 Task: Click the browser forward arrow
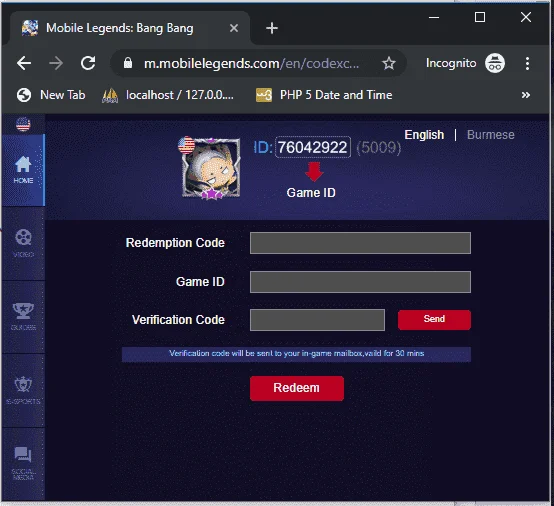point(56,64)
